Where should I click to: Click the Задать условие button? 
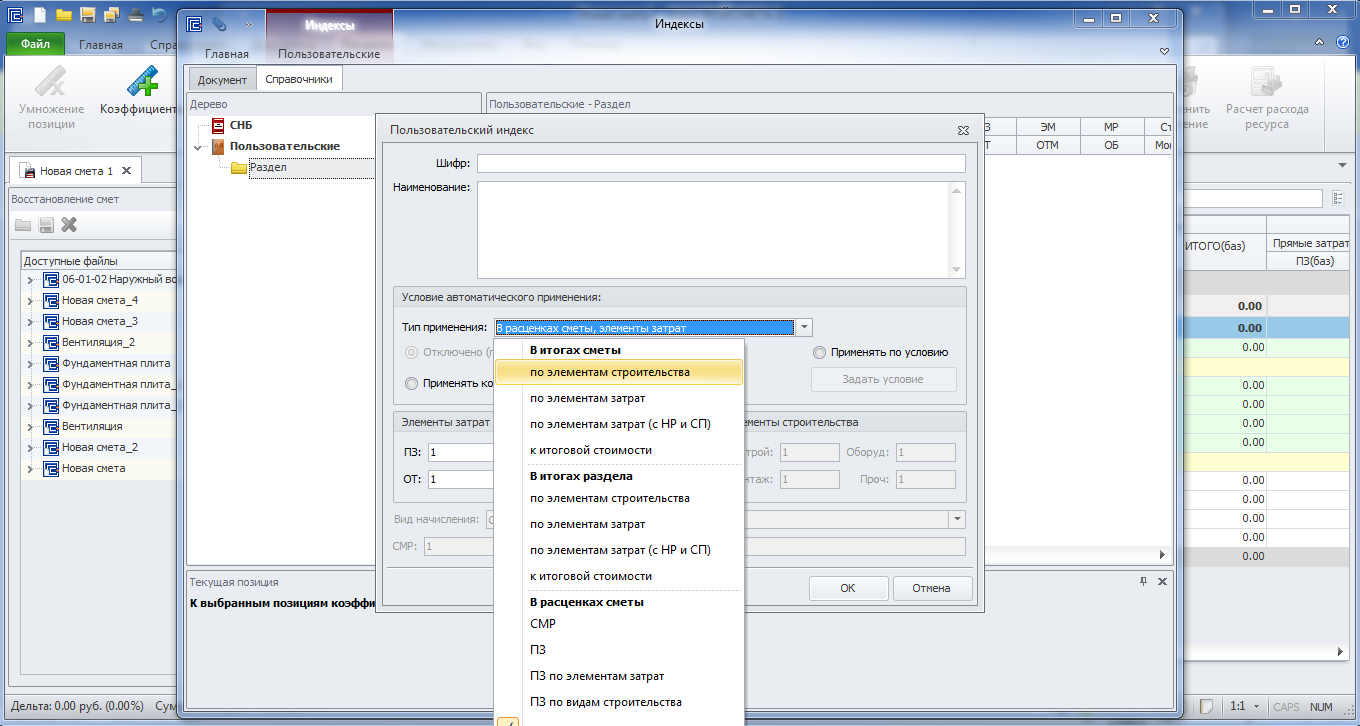click(884, 380)
